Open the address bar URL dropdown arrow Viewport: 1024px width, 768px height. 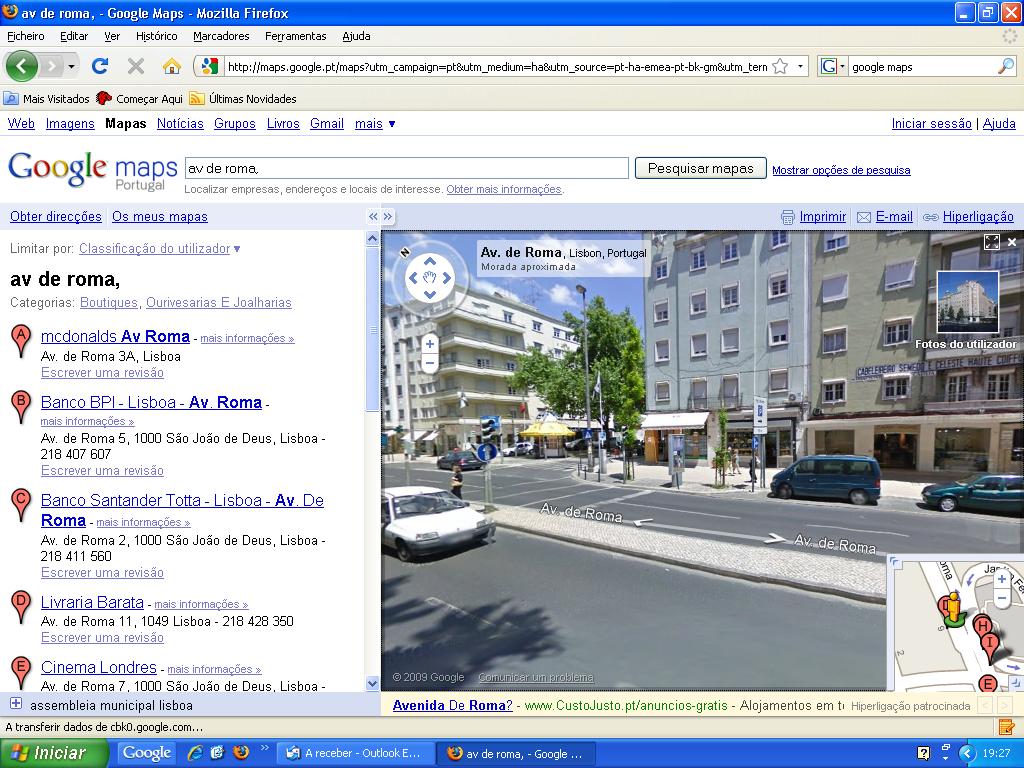[800, 66]
